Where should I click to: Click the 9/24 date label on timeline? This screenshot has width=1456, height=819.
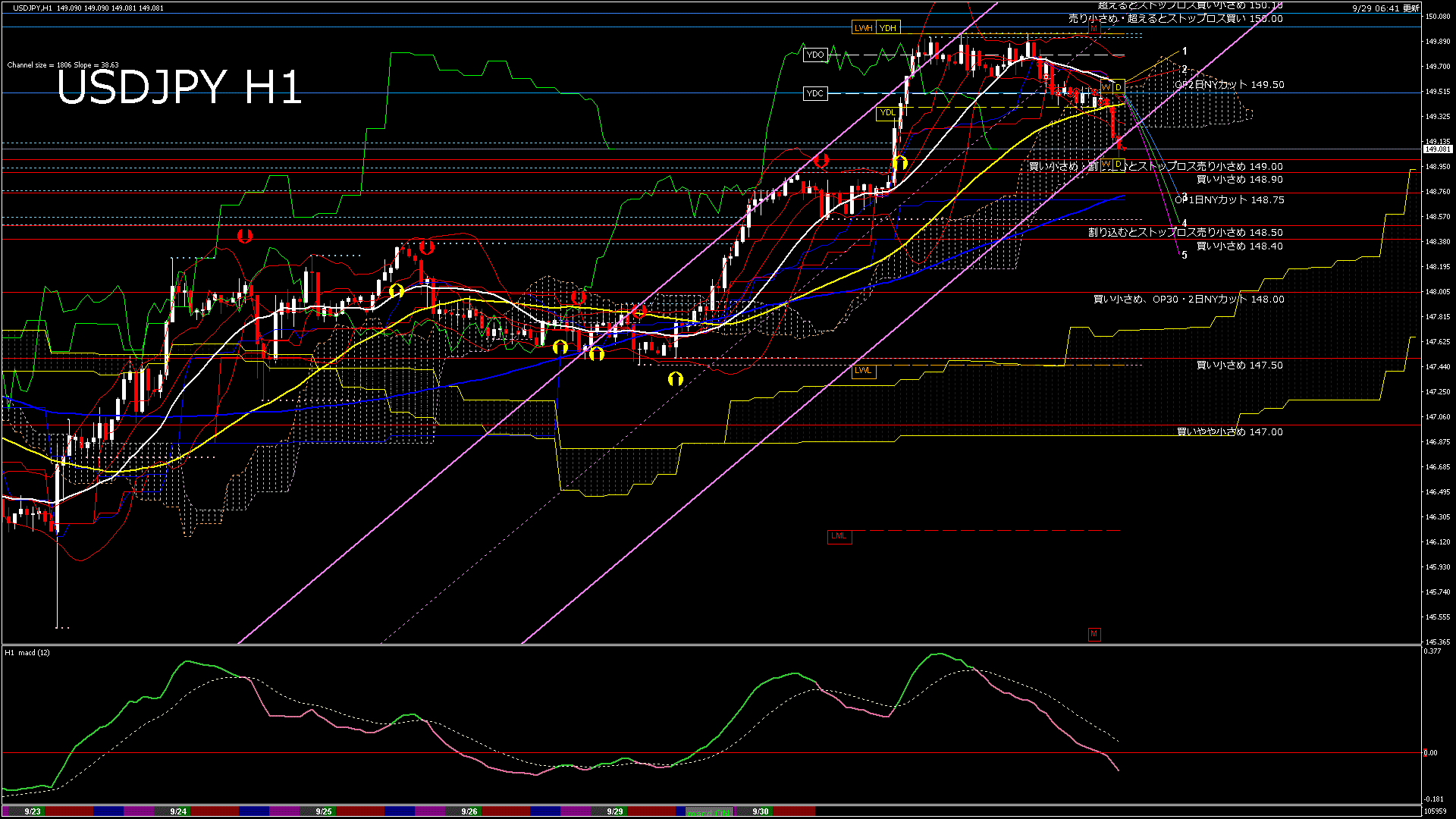pyautogui.click(x=178, y=811)
